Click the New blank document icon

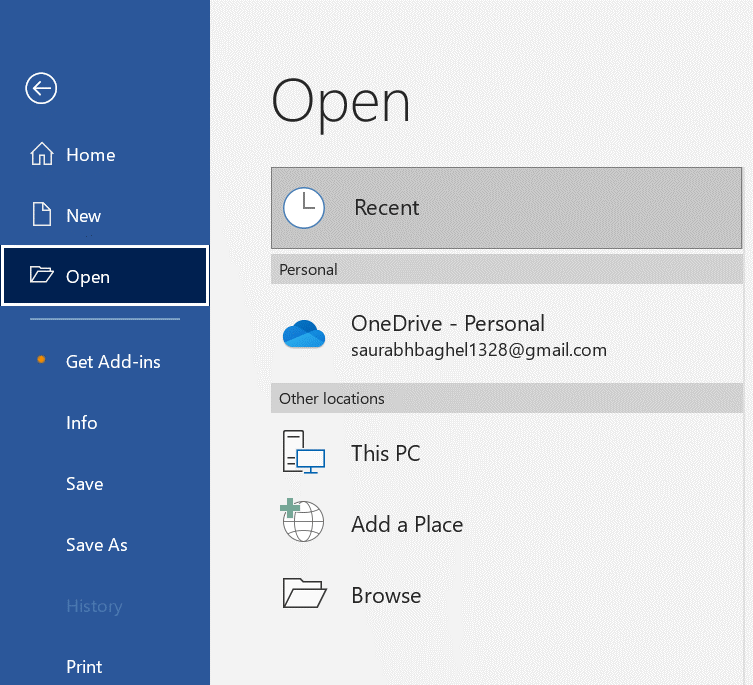[41, 216]
